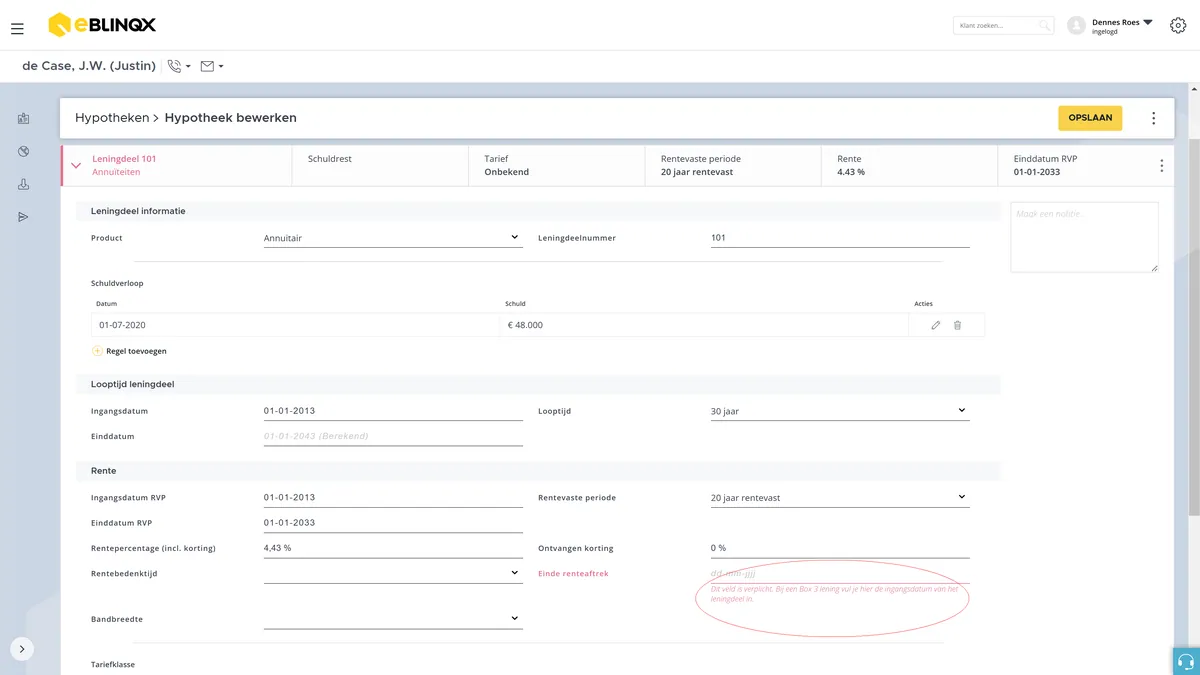This screenshot has width=1200, height=675.
Task: Open the Product dropdown showing Annuitair
Action: pyautogui.click(x=392, y=238)
